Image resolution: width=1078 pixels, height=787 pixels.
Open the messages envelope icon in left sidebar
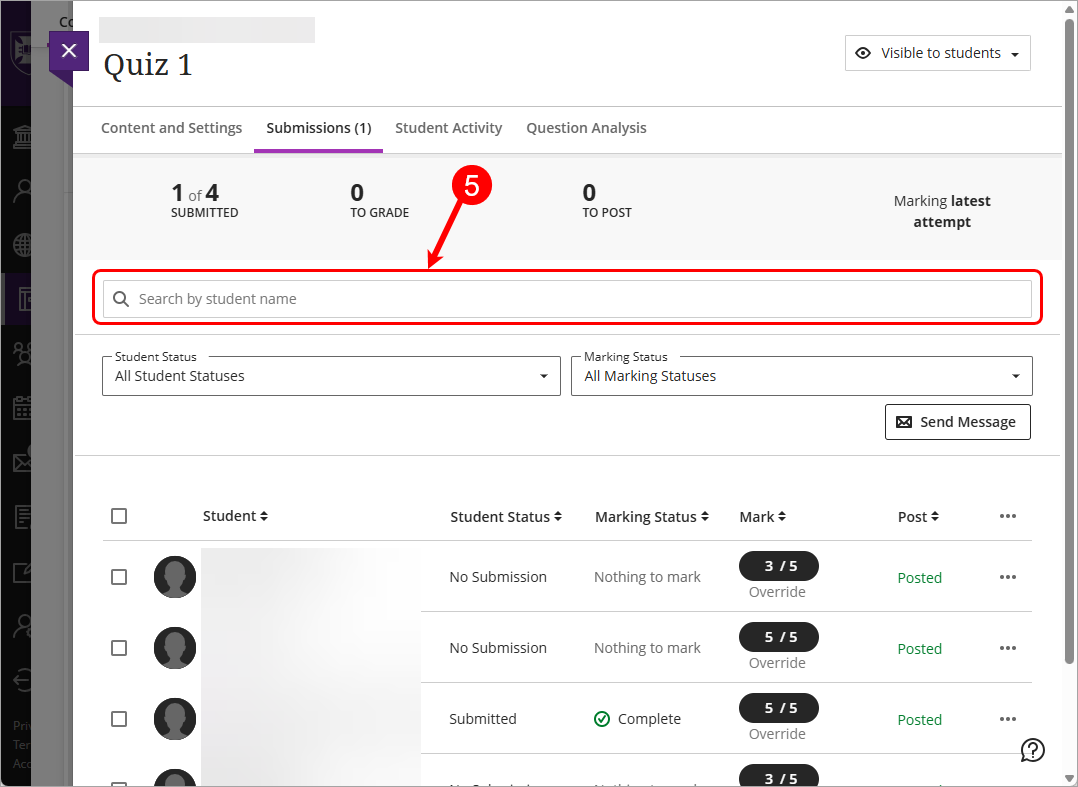[22, 462]
